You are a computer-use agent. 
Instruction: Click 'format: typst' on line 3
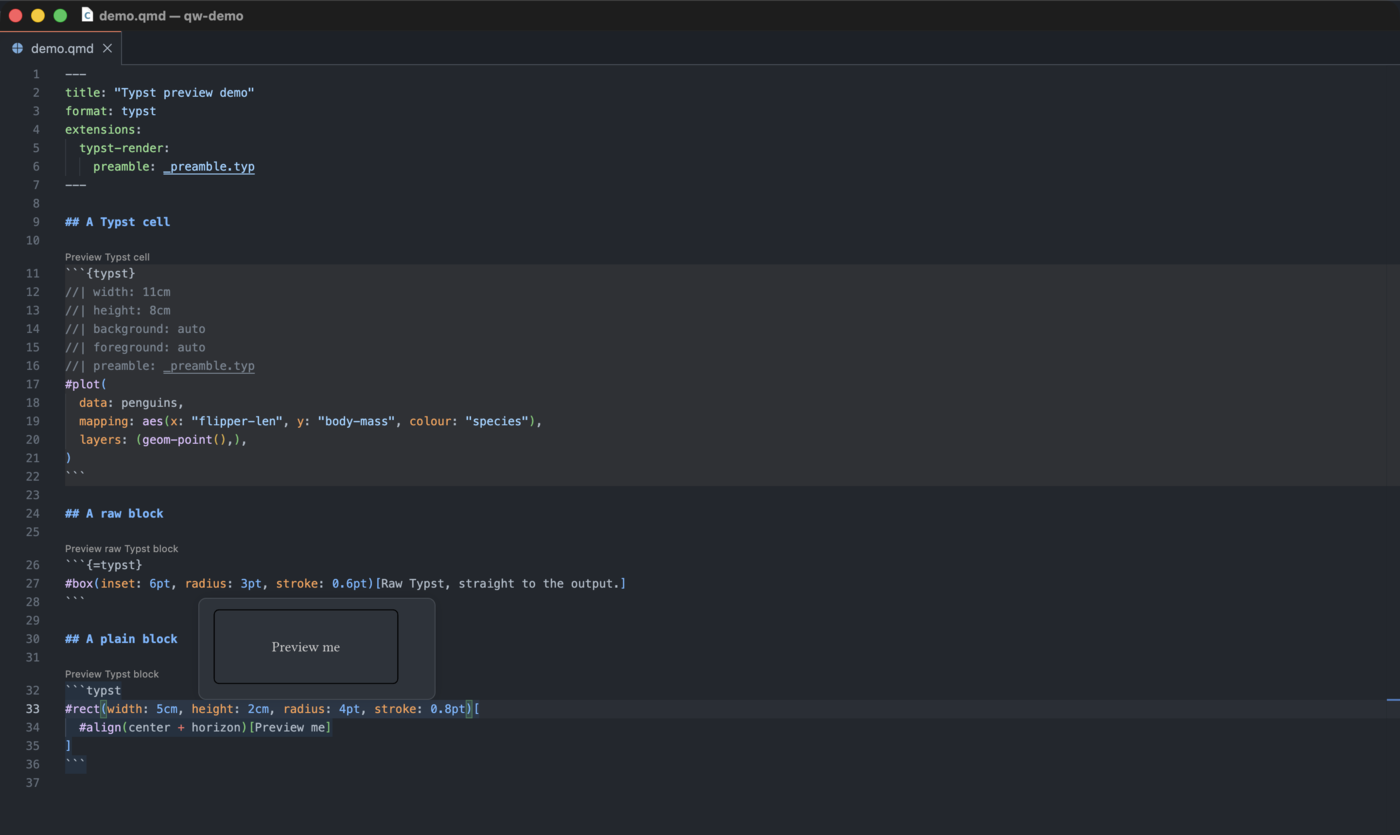tap(110, 111)
